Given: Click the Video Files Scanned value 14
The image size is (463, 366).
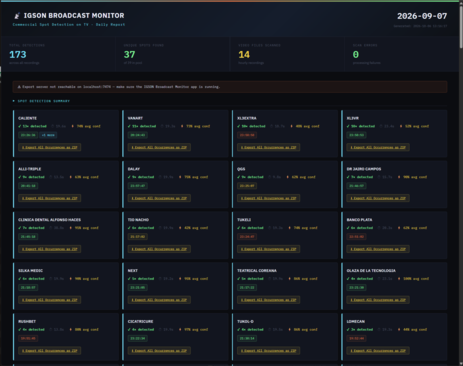Looking at the screenshot, I should point(244,54).
